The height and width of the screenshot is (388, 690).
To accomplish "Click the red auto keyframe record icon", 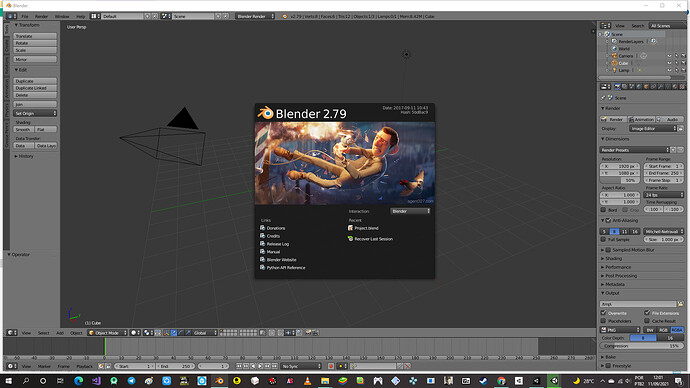I will coord(331,366).
